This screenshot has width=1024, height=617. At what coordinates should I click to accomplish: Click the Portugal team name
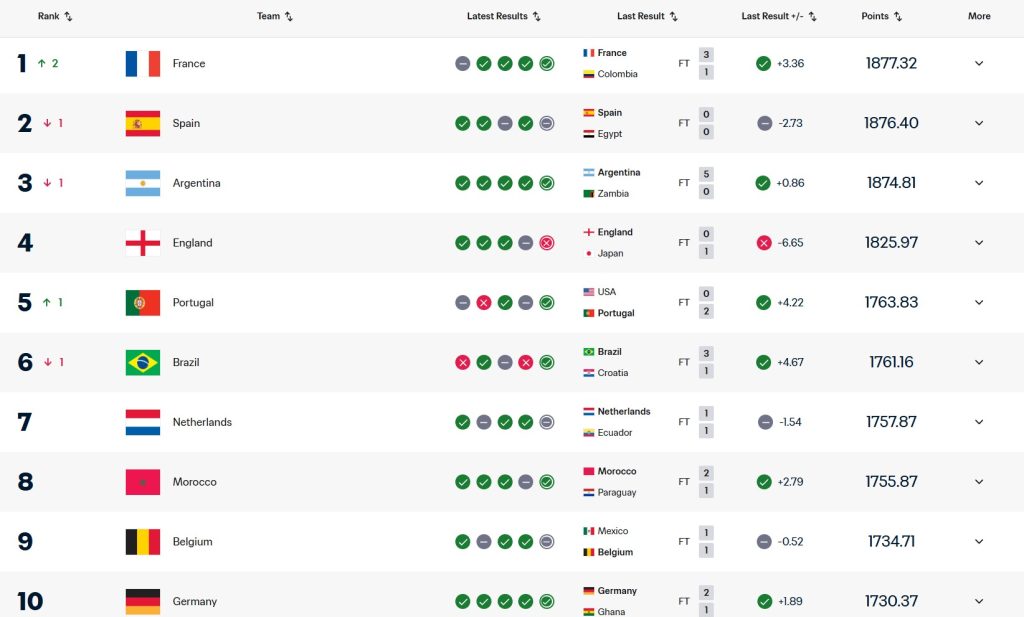click(193, 302)
